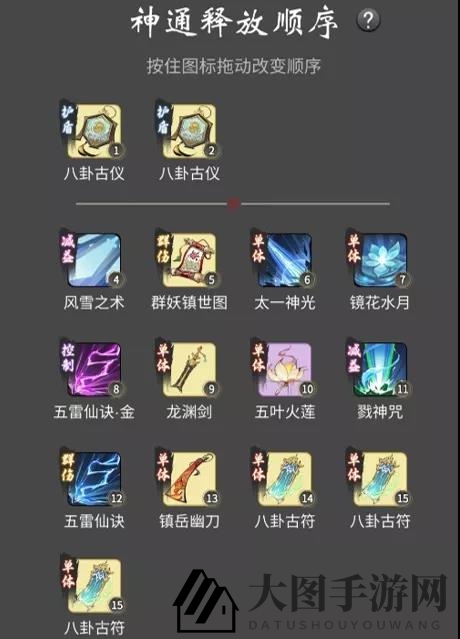This screenshot has width=460, height=639.
Task: Select 八卦古符 talisman numbered 14
Action: click(x=284, y=479)
